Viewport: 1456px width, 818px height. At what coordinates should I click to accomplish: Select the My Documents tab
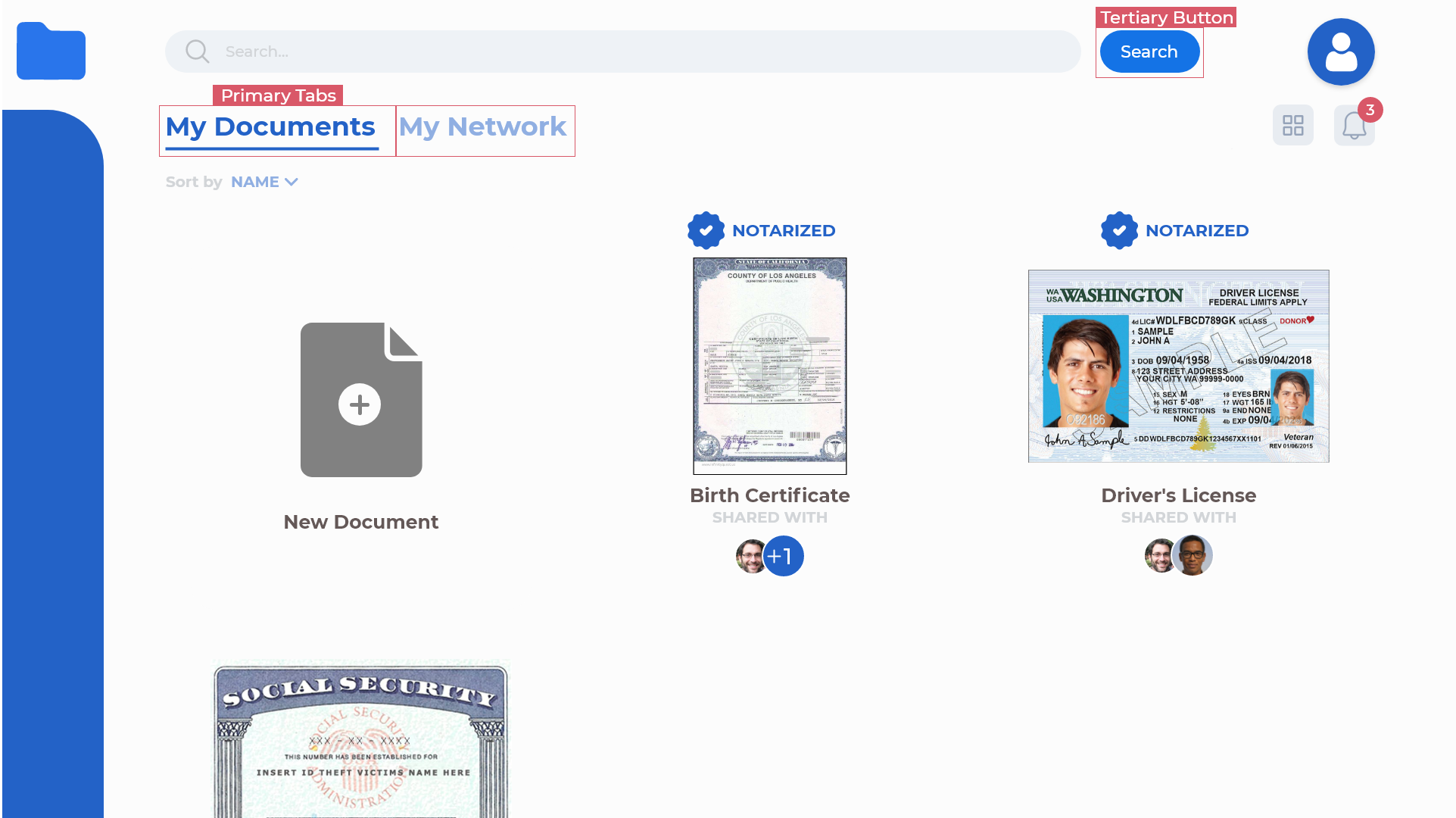270,127
